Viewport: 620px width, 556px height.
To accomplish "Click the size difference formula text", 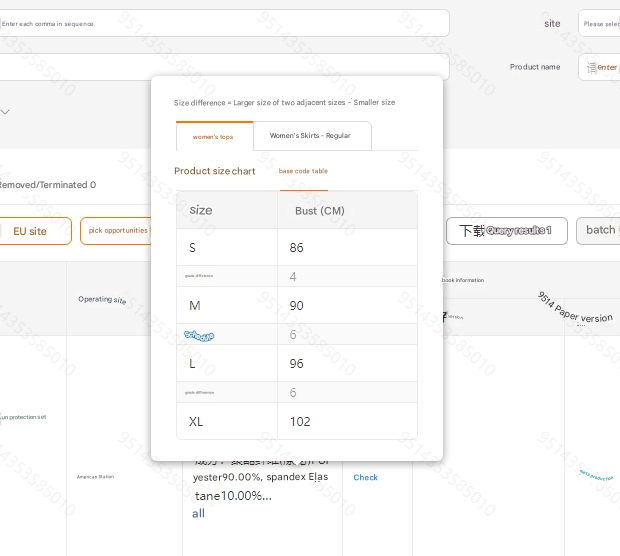I will (x=284, y=102).
